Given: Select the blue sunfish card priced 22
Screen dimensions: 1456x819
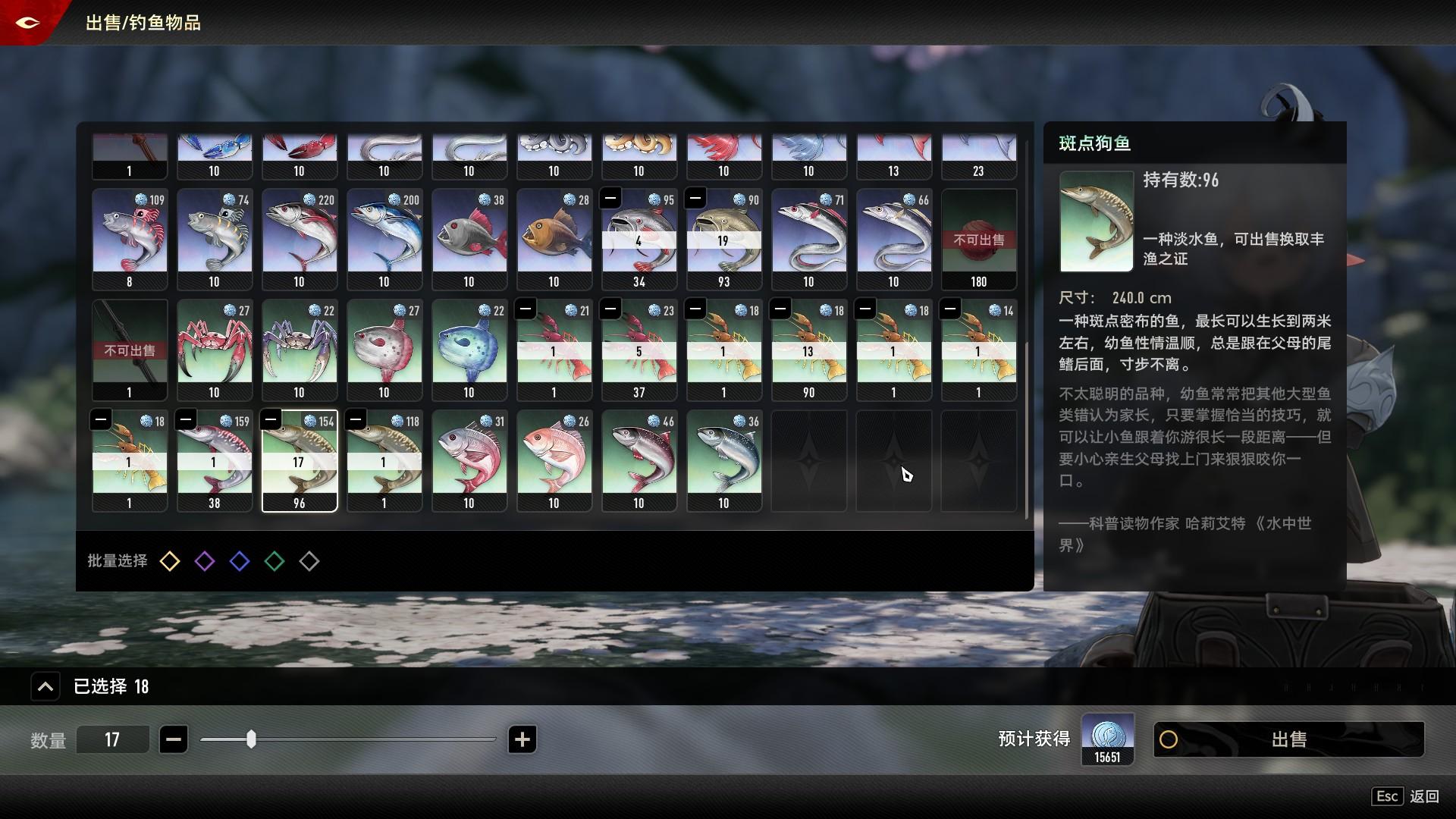Looking at the screenshot, I should point(469,350).
